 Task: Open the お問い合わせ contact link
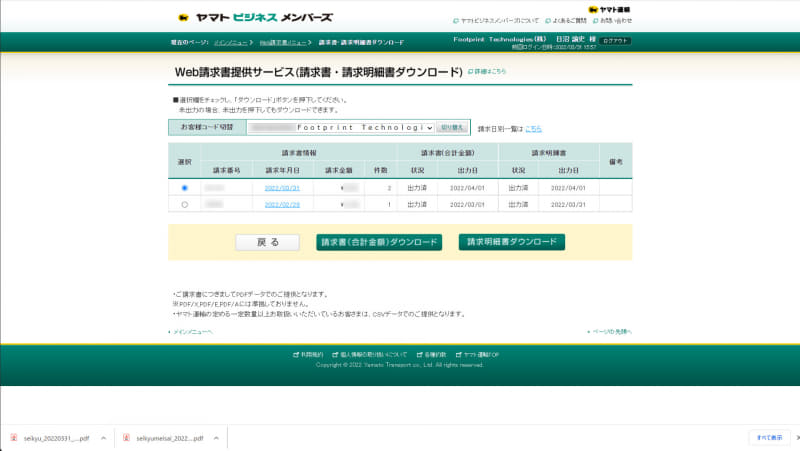pos(612,21)
